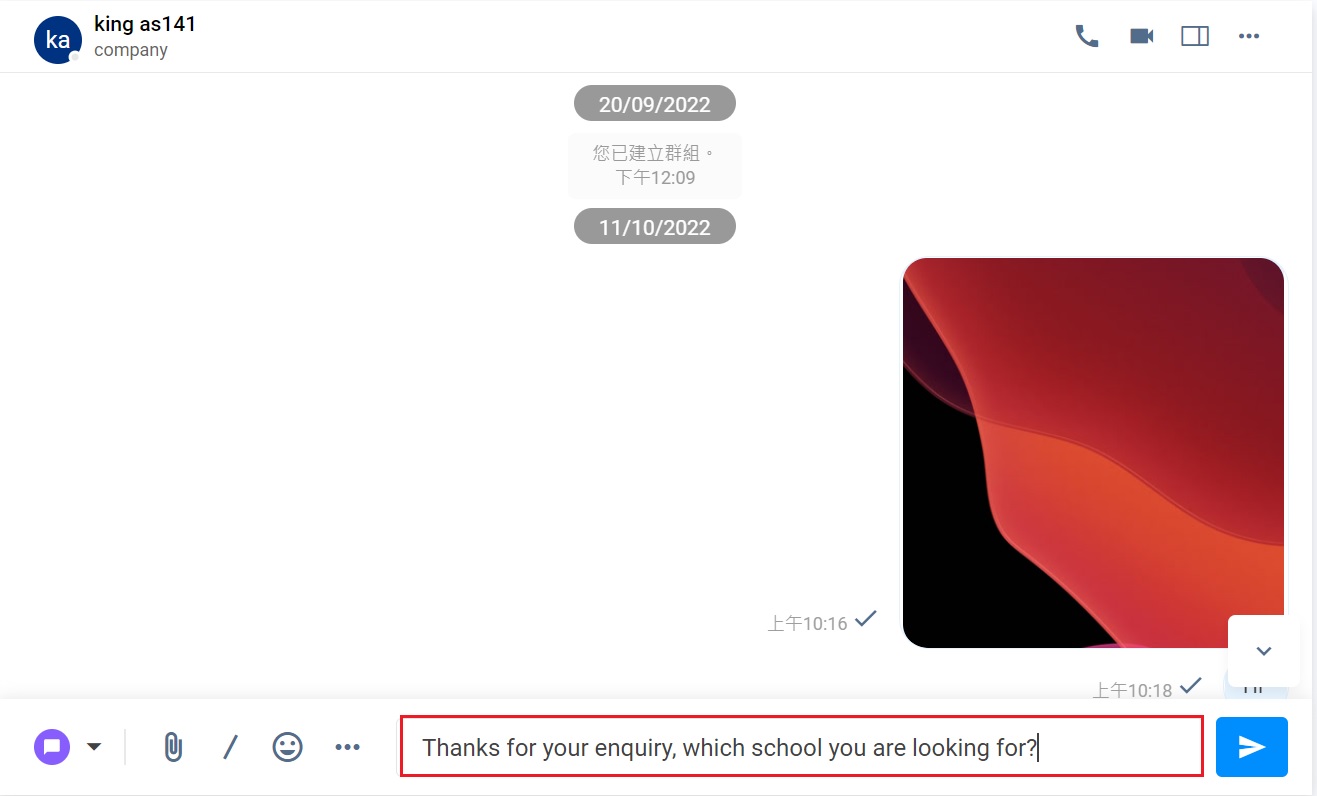Send the message with the blue arrow button

click(1252, 747)
